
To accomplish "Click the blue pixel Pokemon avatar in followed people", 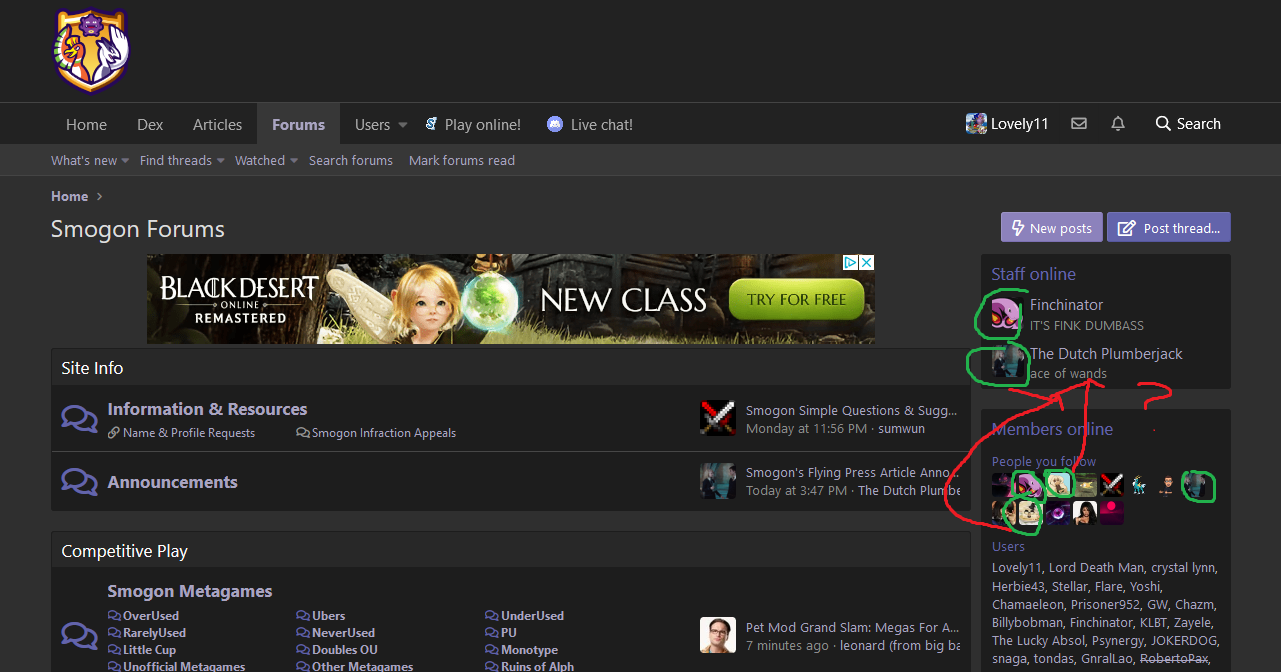I will 1139,485.
